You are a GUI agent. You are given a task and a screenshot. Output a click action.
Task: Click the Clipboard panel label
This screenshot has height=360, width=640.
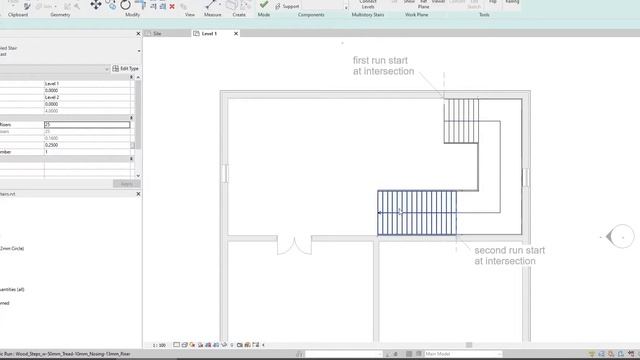[x=18, y=15]
